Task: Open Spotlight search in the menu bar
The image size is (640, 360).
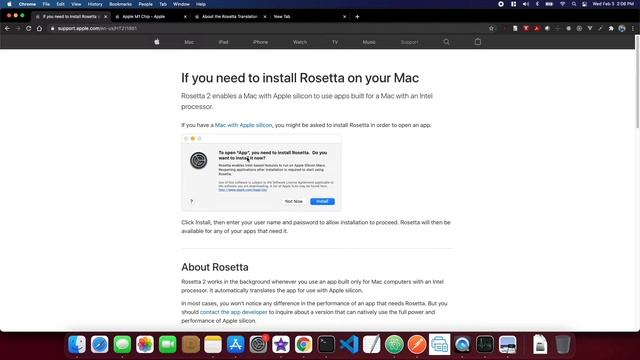Action: (x=574, y=4)
